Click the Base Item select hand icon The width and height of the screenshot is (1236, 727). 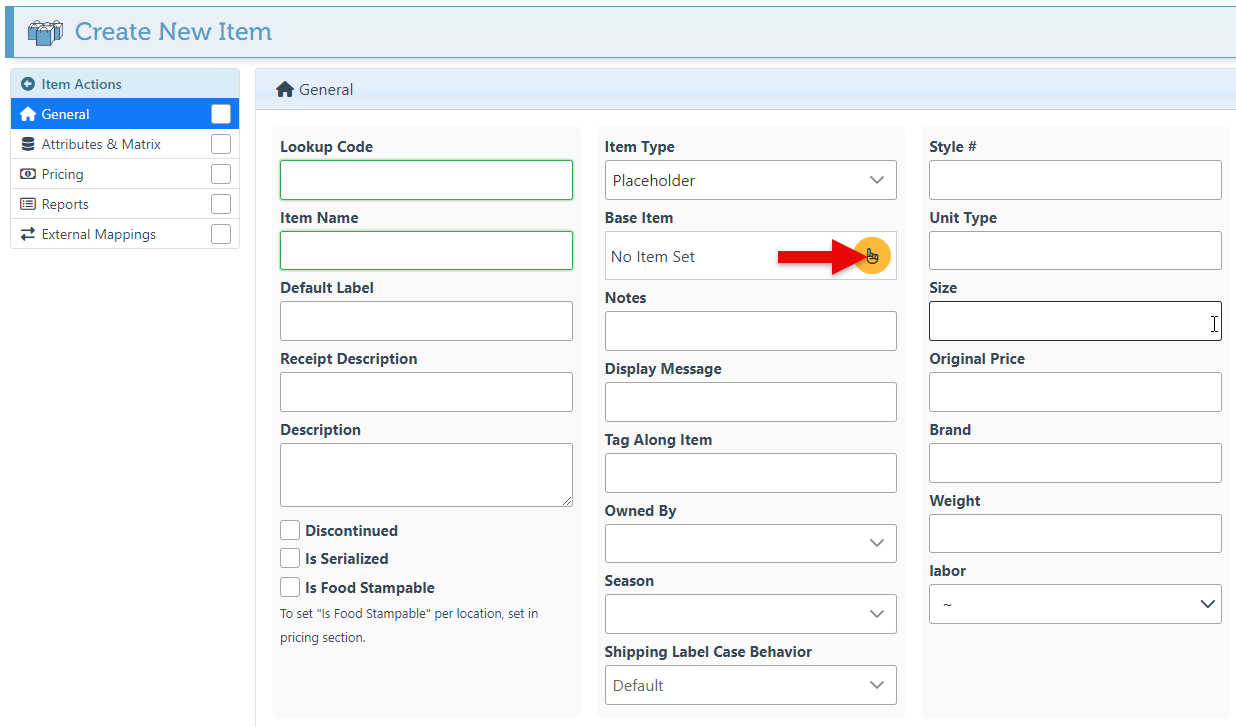[x=871, y=256]
